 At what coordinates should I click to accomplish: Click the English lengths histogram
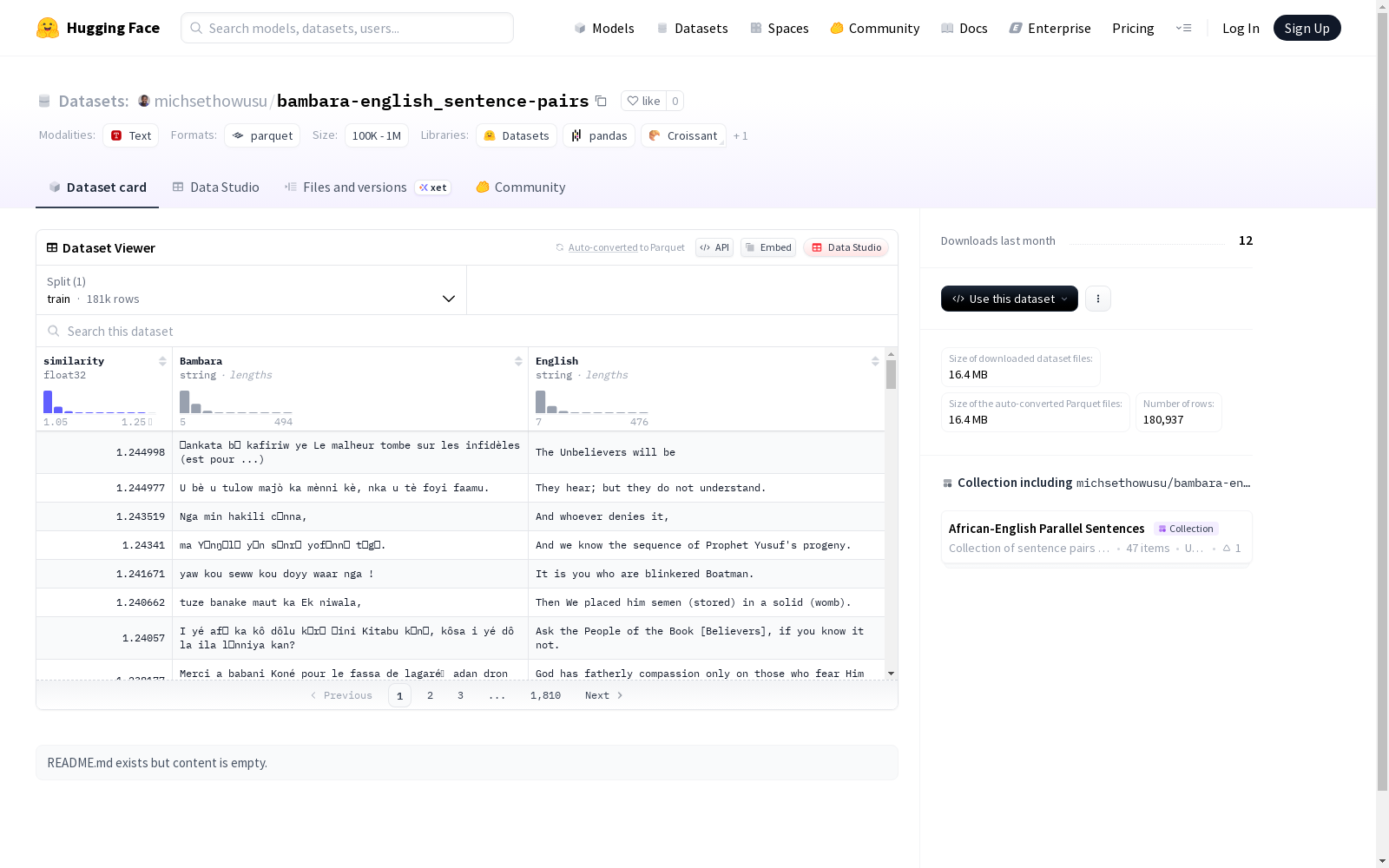coord(592,402)
